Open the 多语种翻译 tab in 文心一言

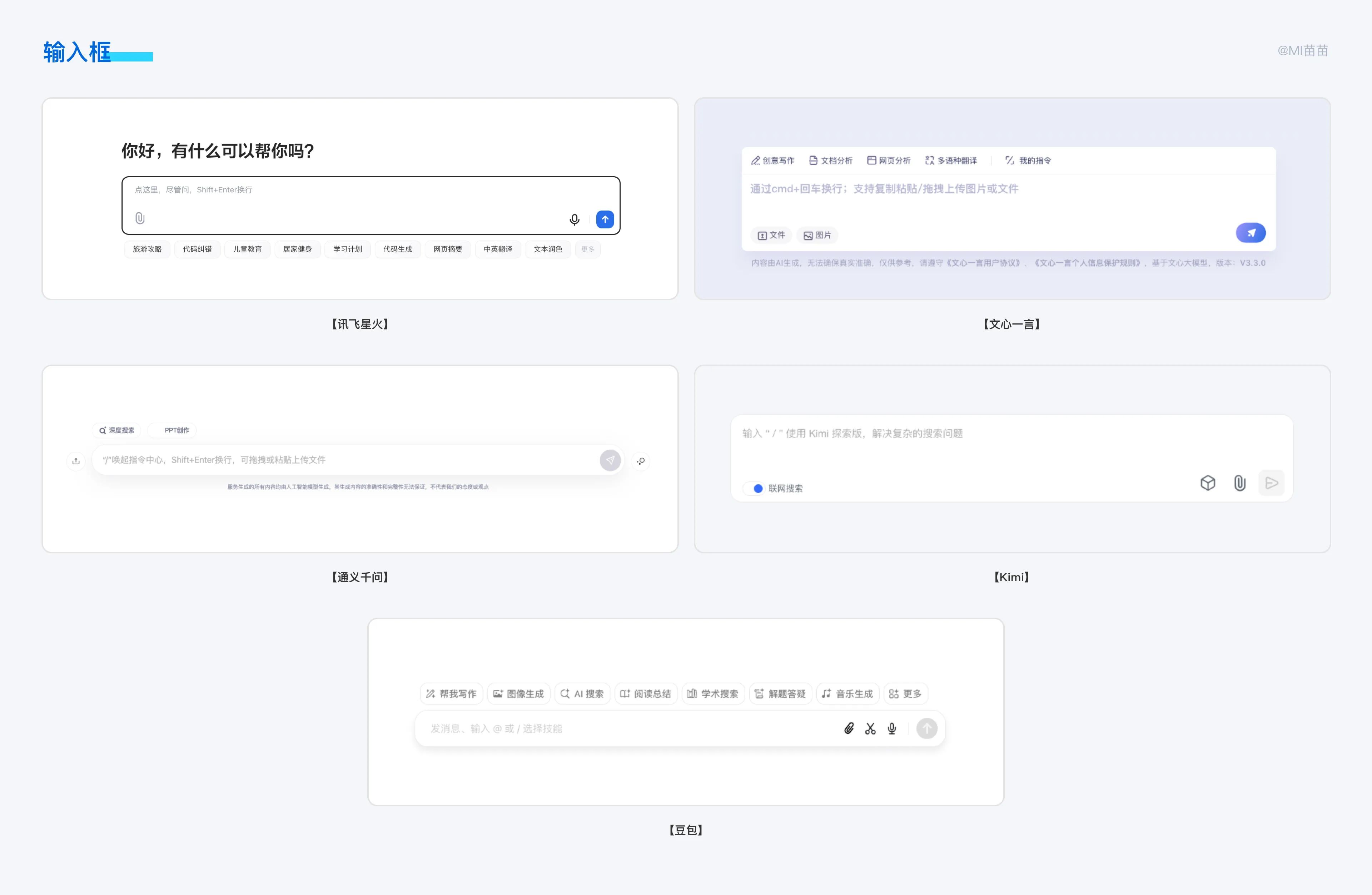click(951, 160)
